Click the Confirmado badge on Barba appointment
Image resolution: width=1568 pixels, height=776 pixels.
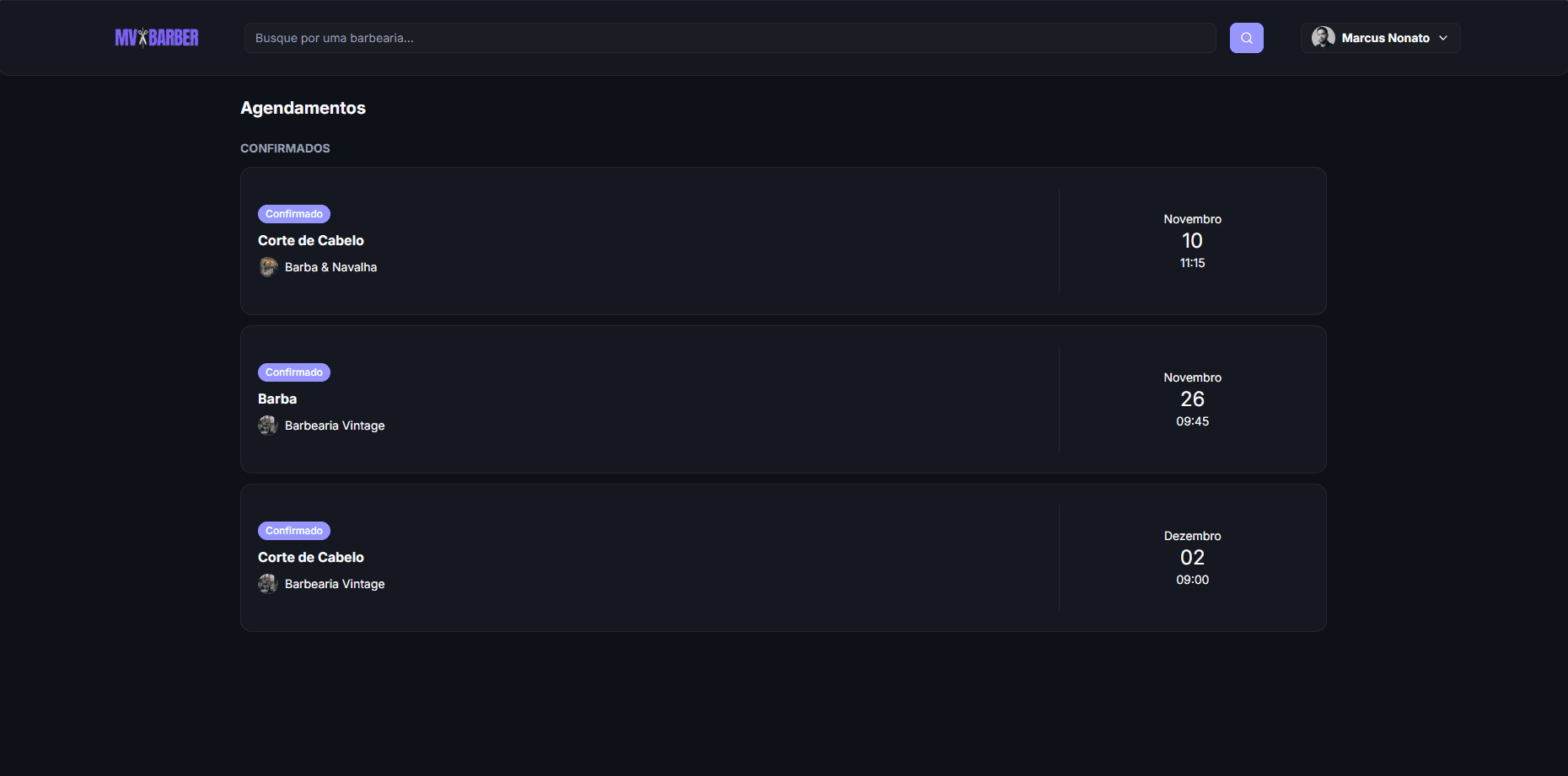point(294,372)
